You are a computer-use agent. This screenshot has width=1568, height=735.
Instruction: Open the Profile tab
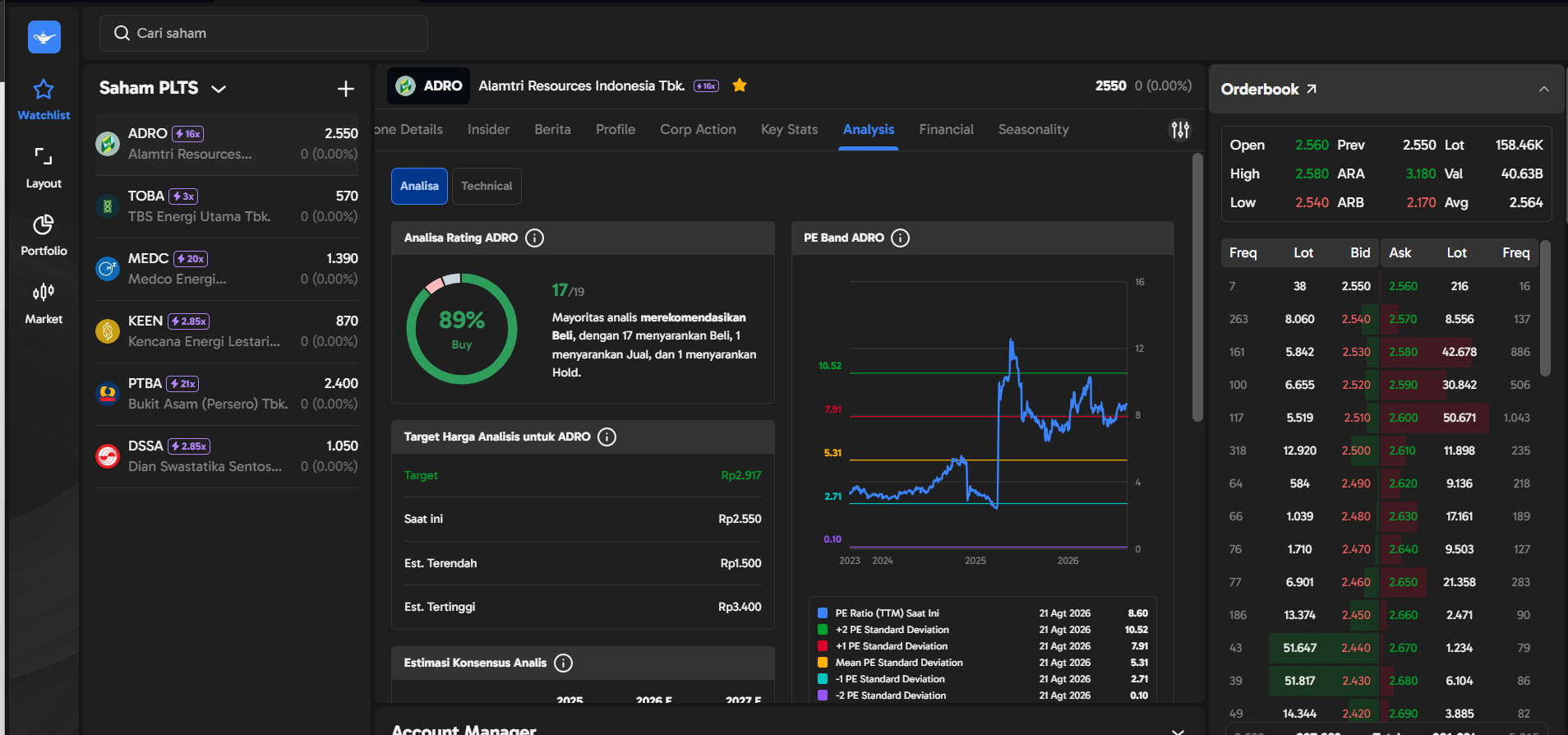coord(616,130)
